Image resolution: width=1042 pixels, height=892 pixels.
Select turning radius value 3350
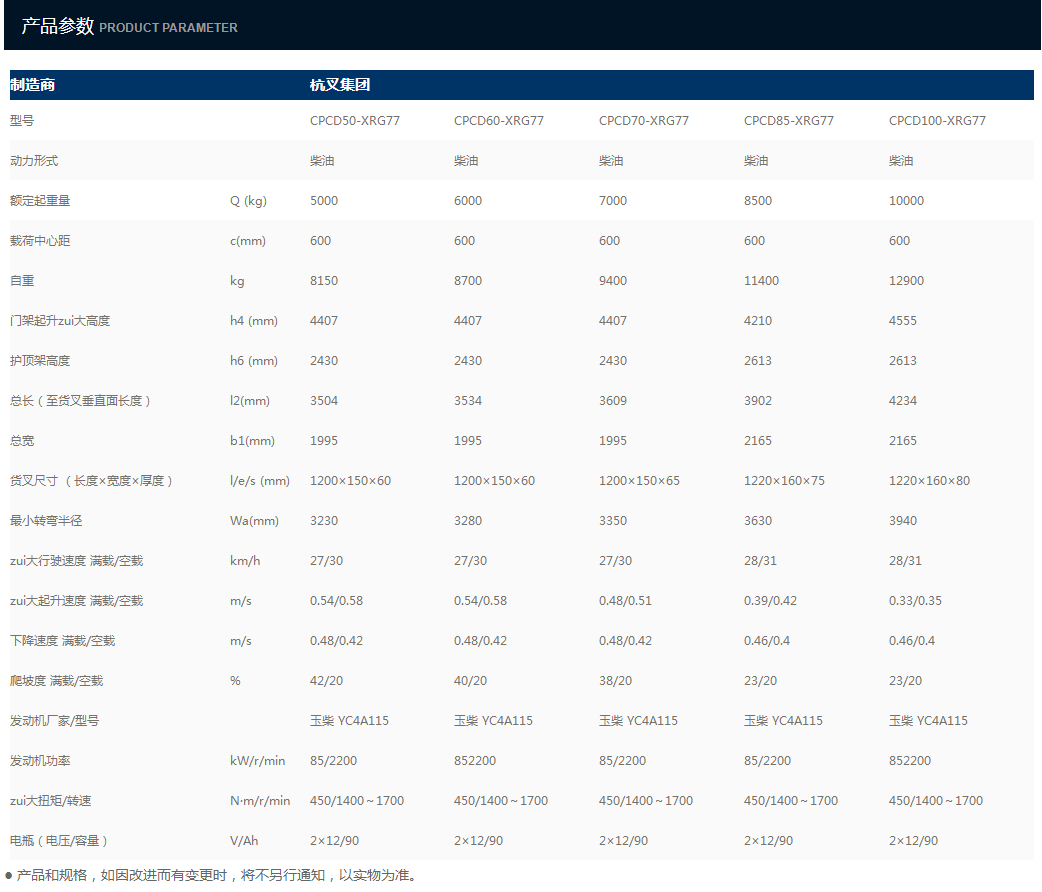coord(613,521)
